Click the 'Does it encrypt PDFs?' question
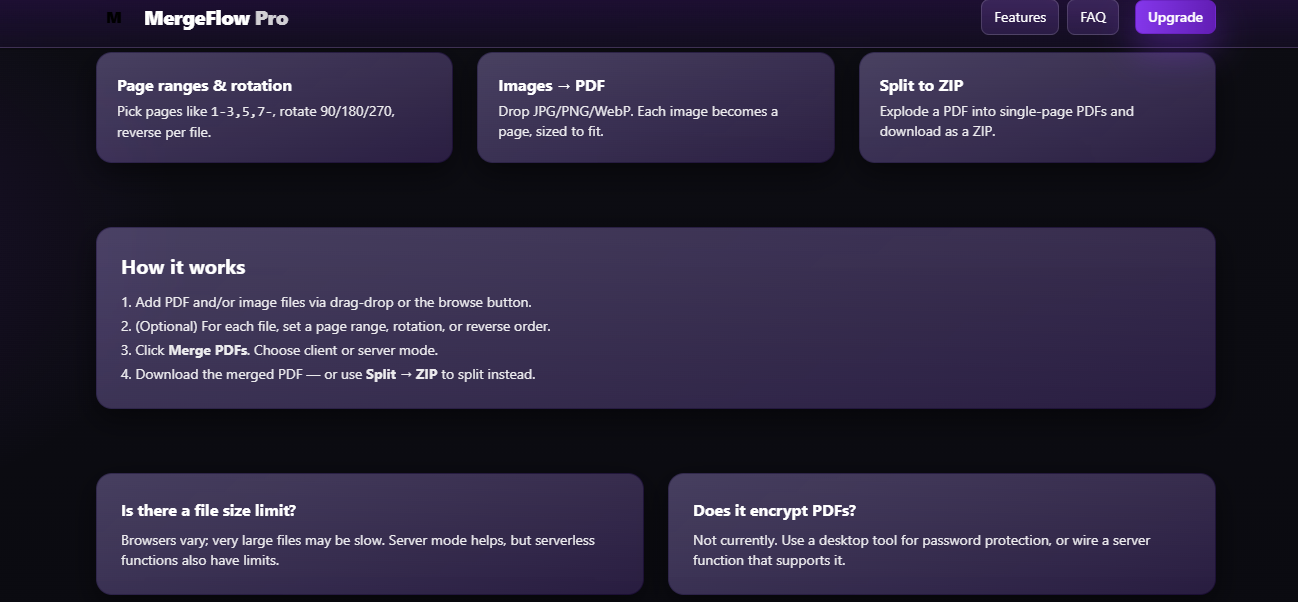1298x602 pixels. [774, 510]
